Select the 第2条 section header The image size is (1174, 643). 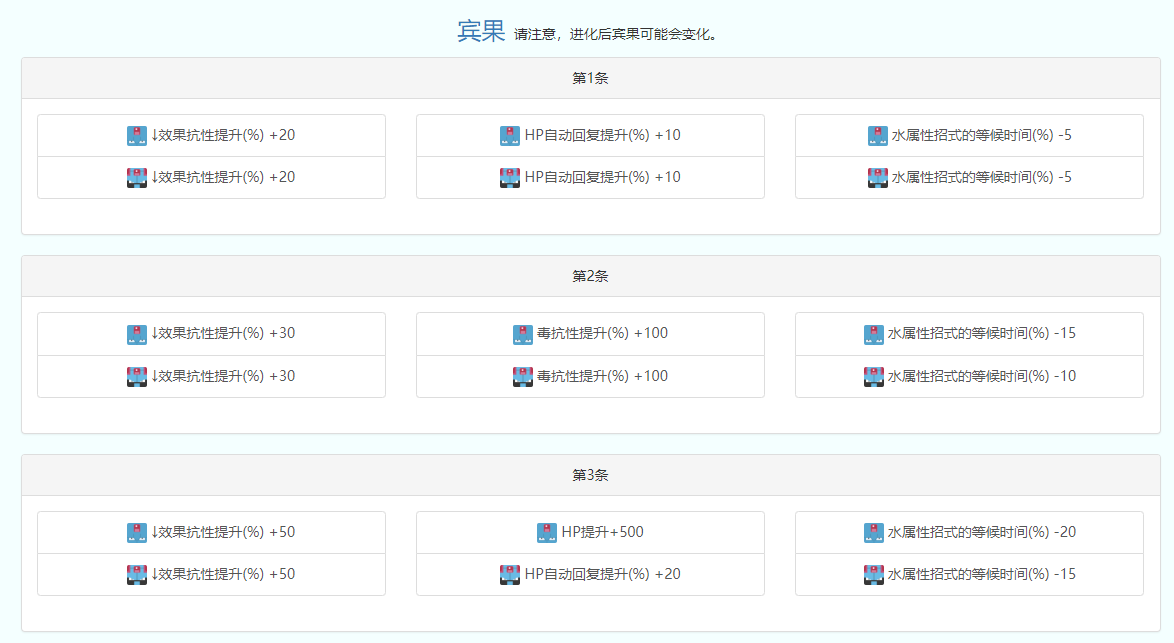coord(589,276)
